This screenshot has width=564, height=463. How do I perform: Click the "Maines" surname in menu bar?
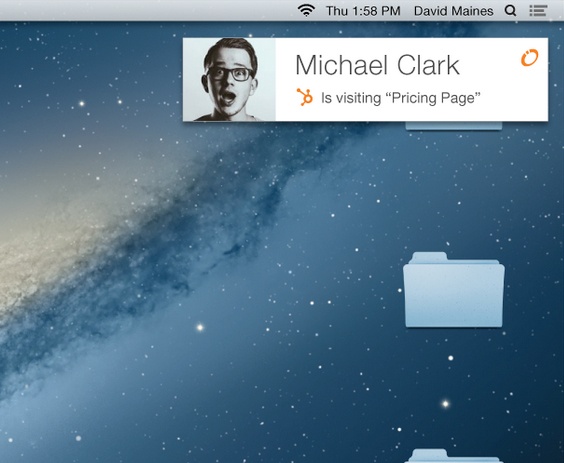tap(473, 11)
